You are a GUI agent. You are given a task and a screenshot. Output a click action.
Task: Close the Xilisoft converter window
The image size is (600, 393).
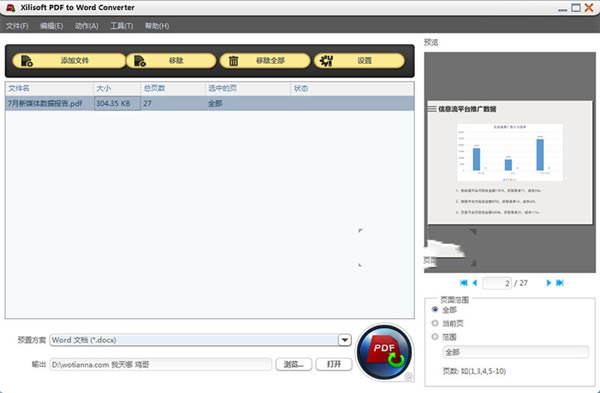589,8
